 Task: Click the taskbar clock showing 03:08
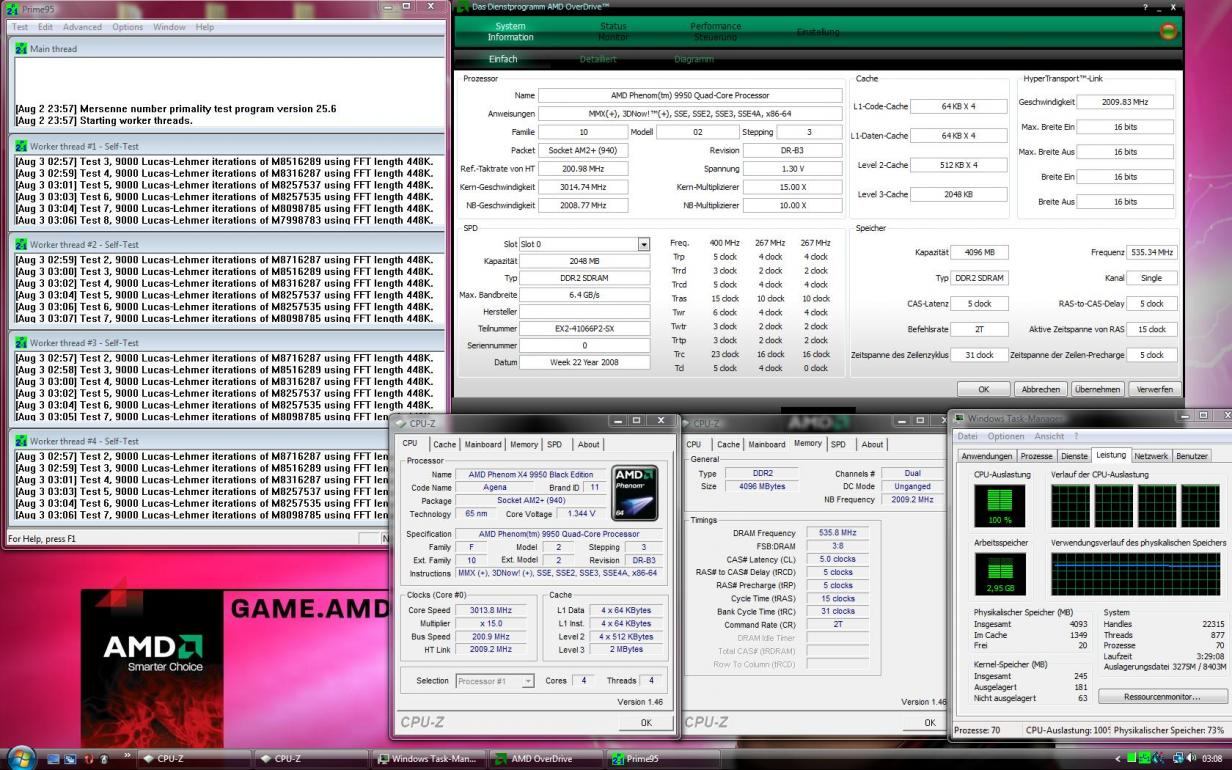coord(1214,758)
